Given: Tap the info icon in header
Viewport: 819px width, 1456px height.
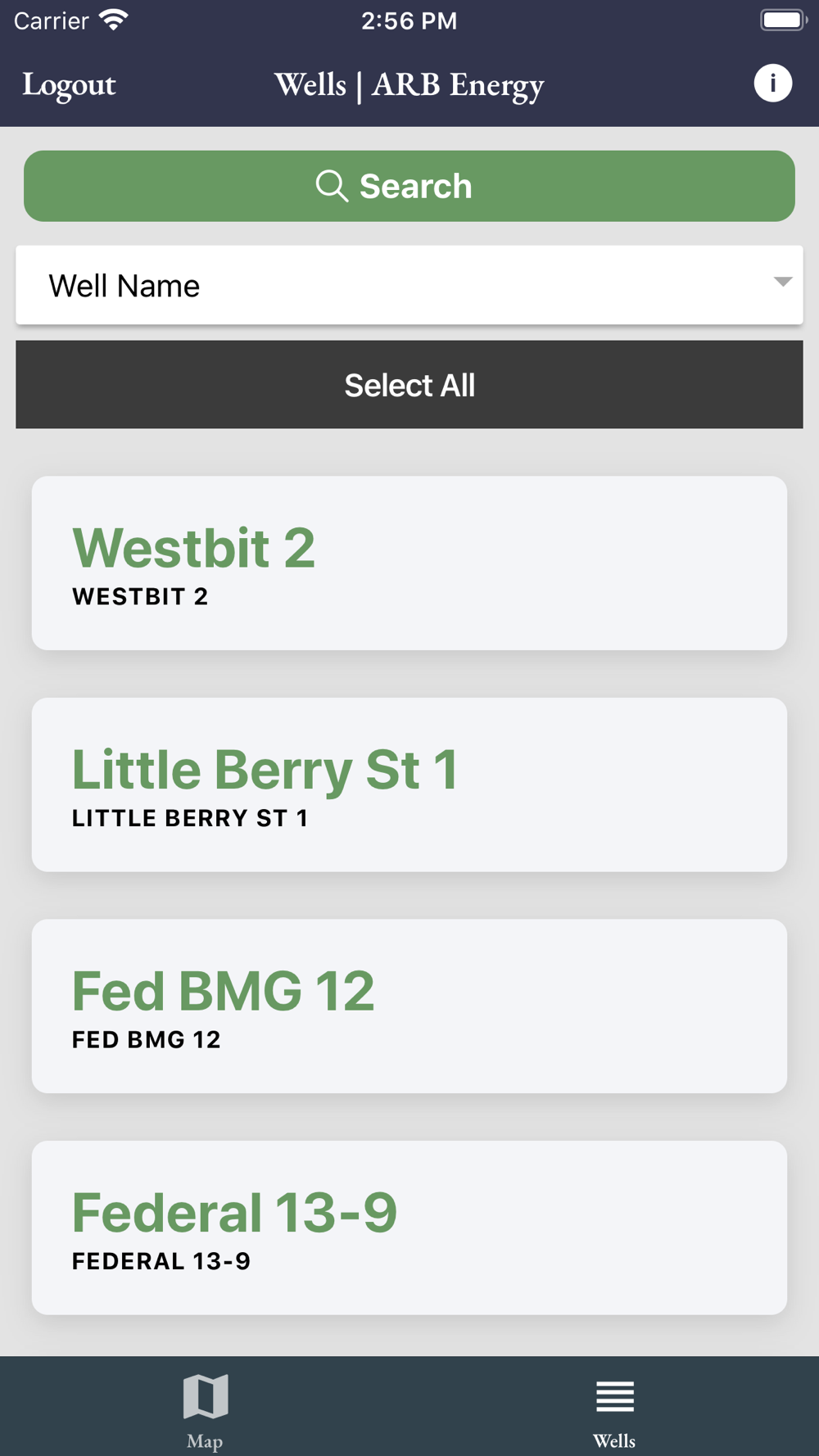Looking at the screenshot, I should pyautogui.click(x=772, y=84).
